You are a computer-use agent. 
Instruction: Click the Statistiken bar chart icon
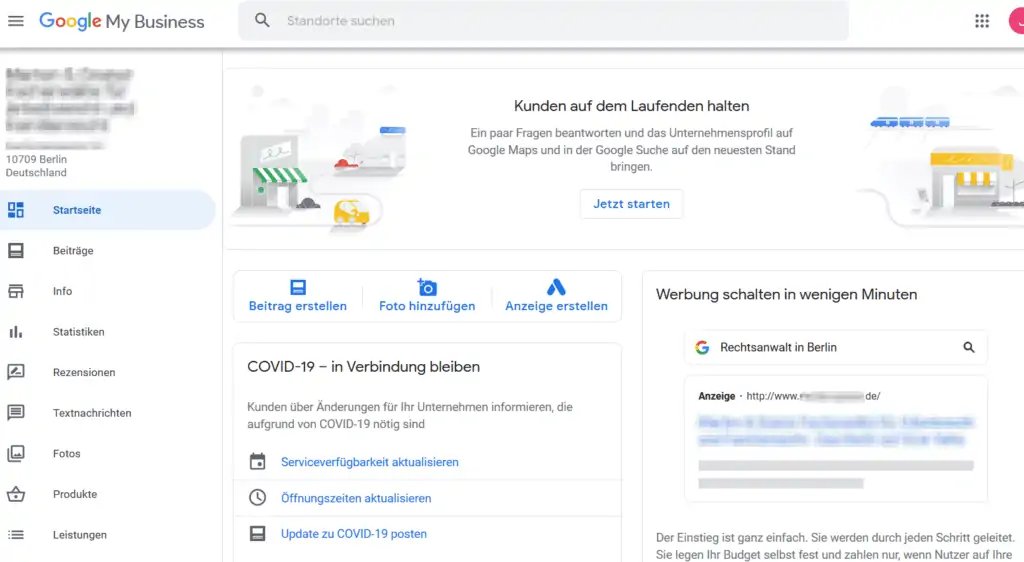(x=16, y=332)
